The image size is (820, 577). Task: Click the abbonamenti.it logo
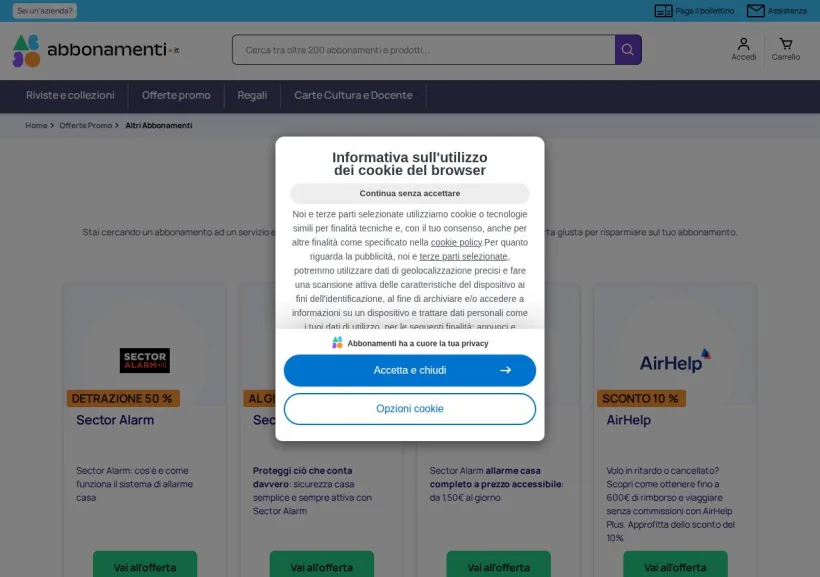pos(96,51)
